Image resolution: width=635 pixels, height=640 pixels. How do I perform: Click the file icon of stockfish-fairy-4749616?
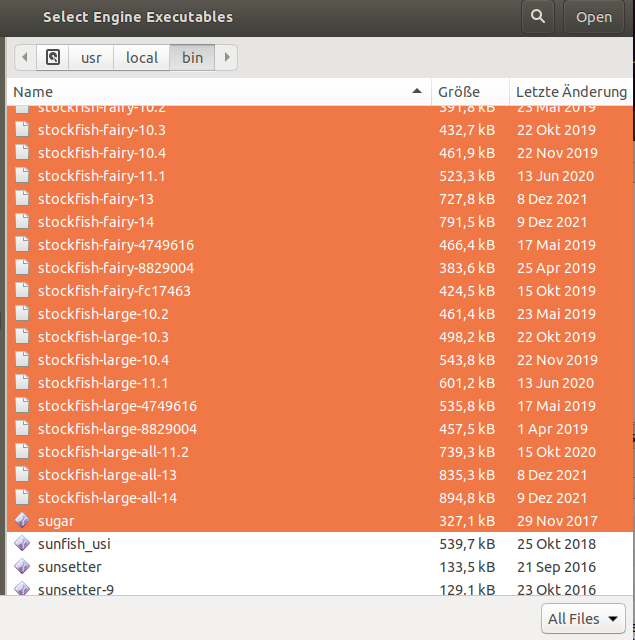pos(22,244)
